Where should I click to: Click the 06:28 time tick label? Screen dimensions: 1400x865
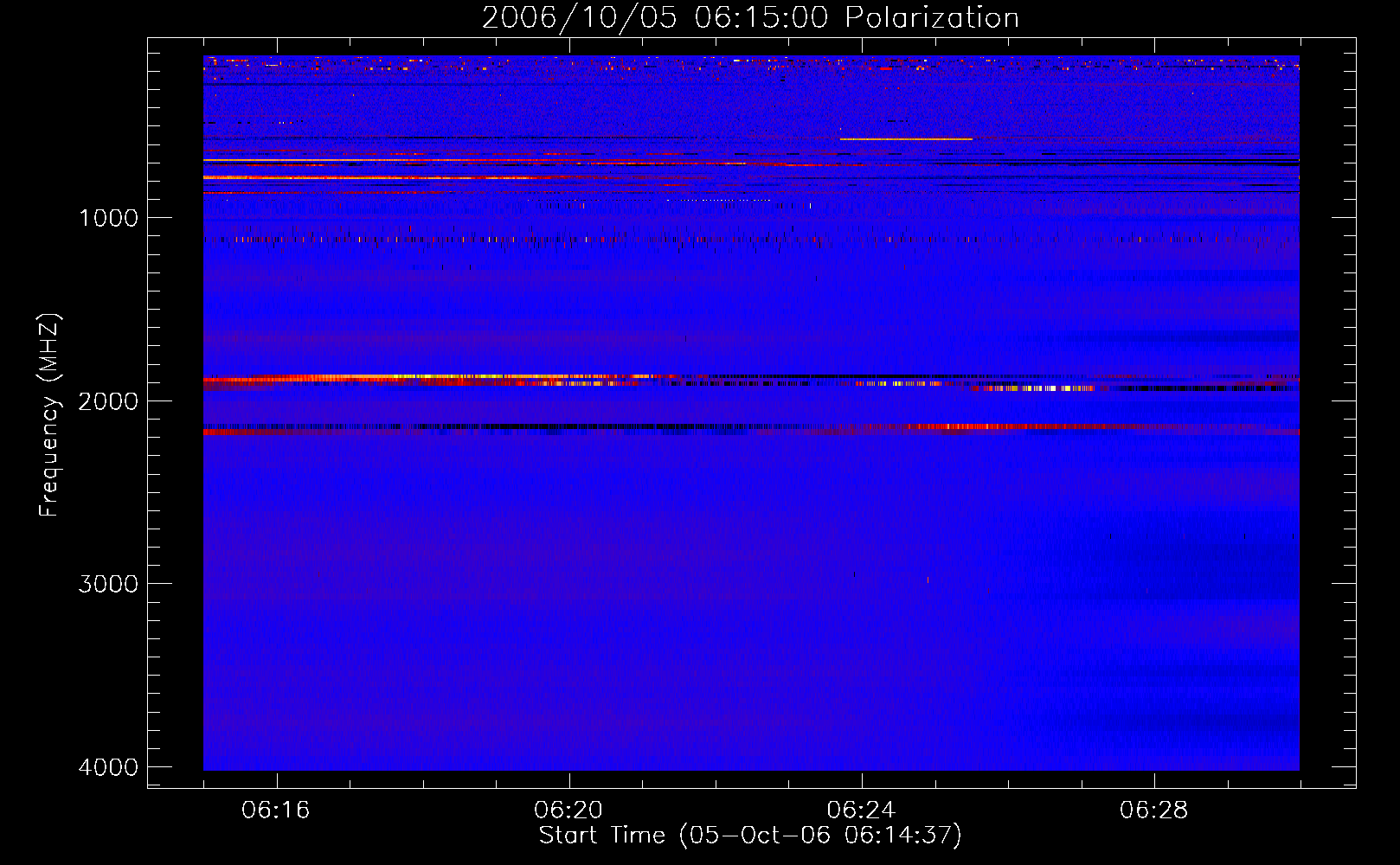1153,811
